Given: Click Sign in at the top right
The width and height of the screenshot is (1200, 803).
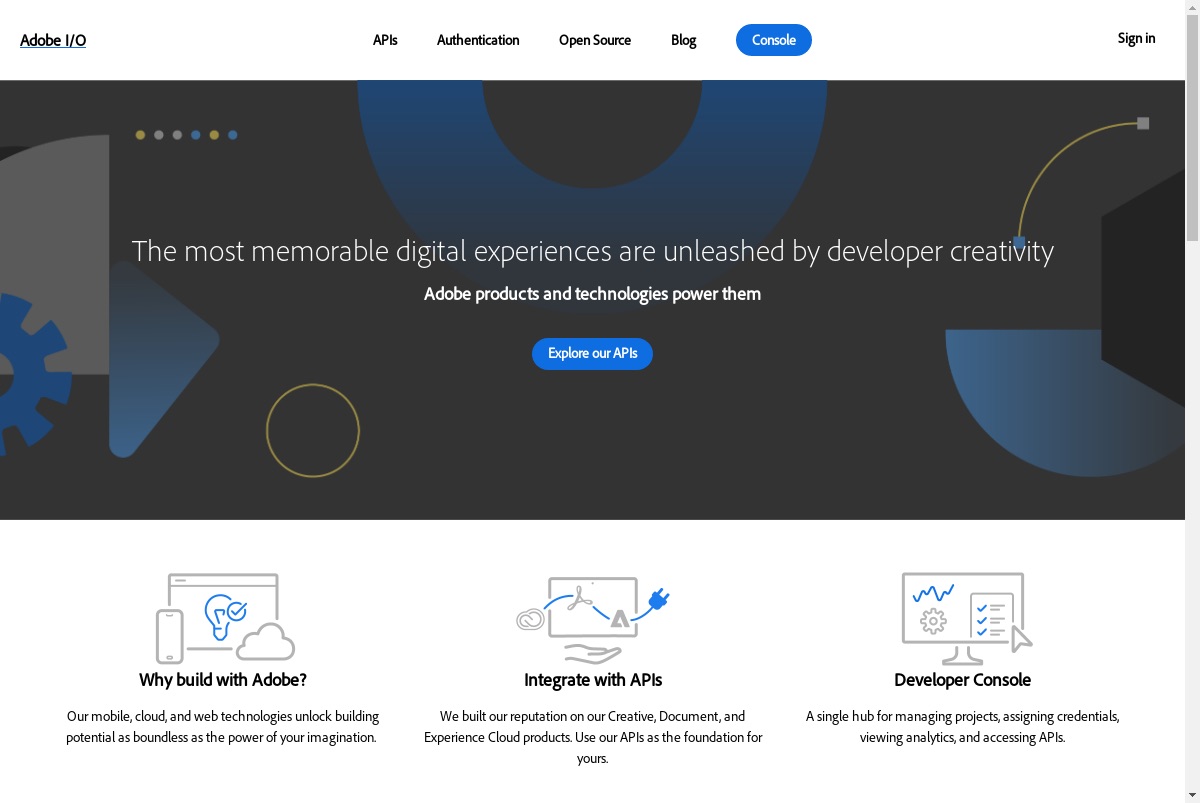Looking at the screenshot, I should click(1136, 38).
